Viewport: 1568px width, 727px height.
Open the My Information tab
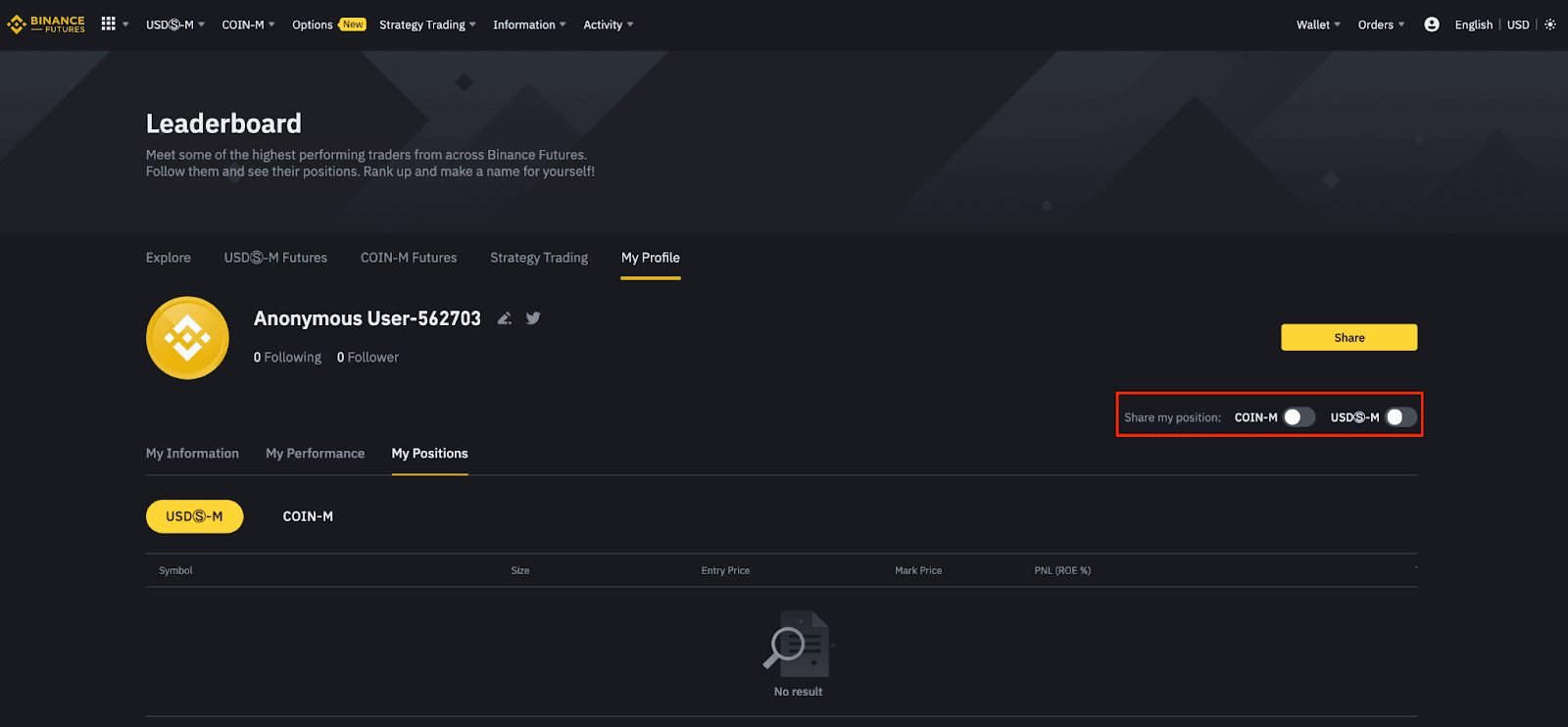pyautogui.click(x=192, y=454)
